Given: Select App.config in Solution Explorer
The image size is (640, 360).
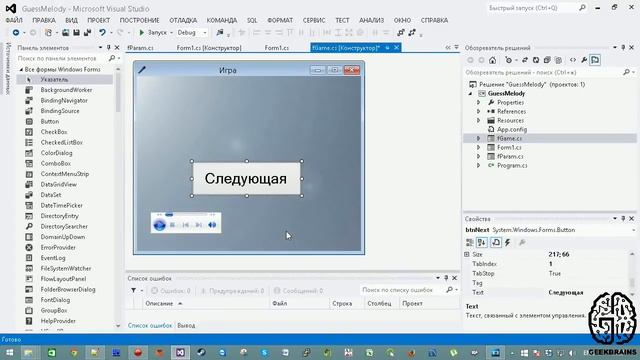Looking at the screenshot, I should coord(512,129).
